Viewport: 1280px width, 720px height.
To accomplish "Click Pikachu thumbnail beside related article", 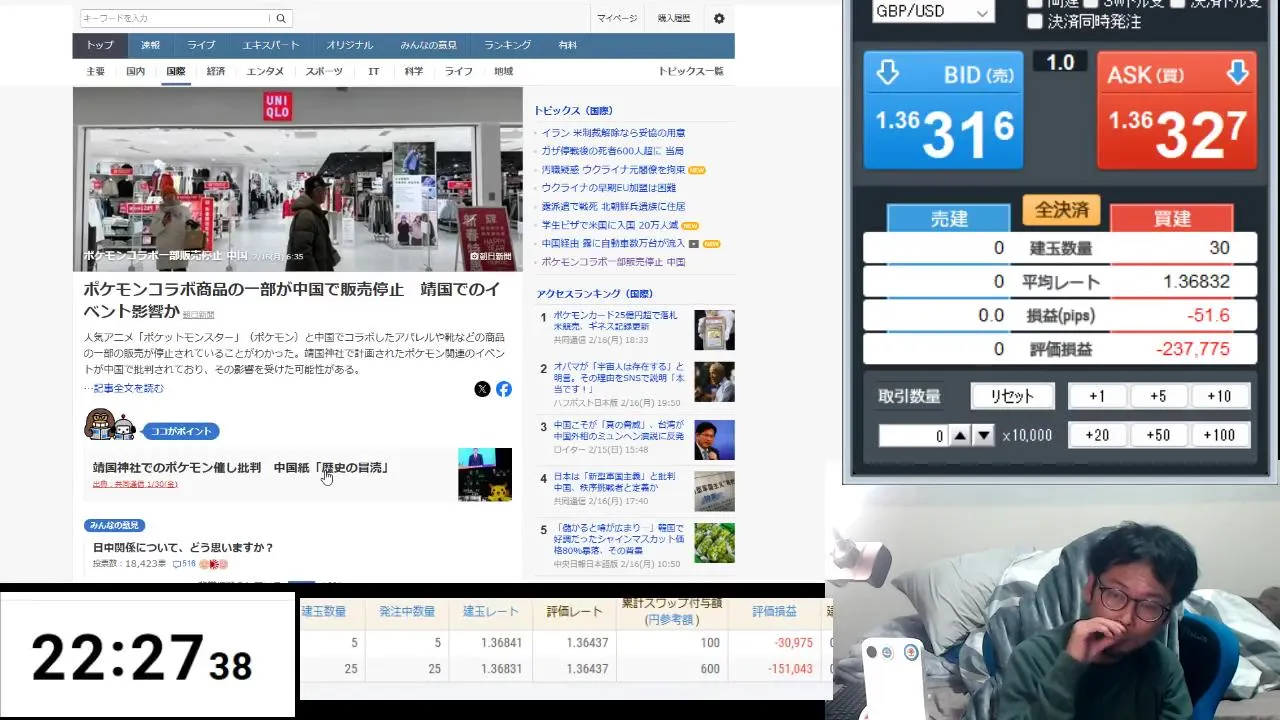I will (x=485, y=474).
